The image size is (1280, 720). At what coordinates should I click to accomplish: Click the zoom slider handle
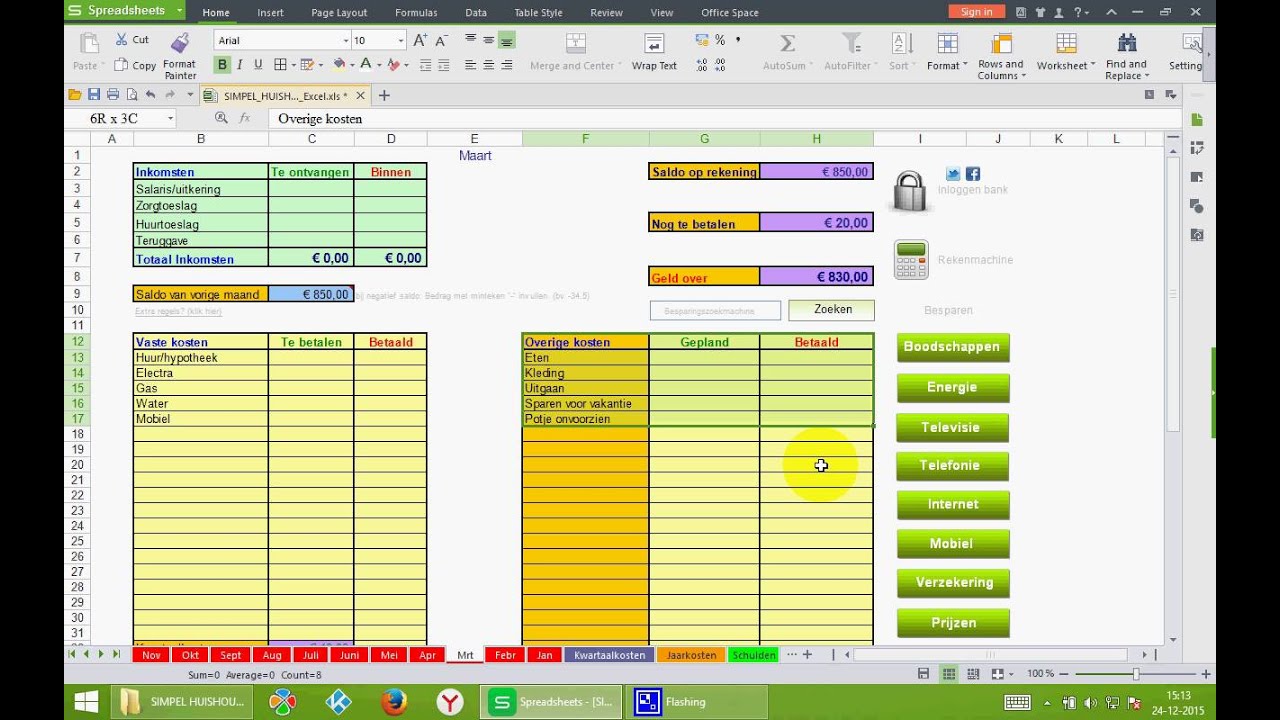point(1135,674)
